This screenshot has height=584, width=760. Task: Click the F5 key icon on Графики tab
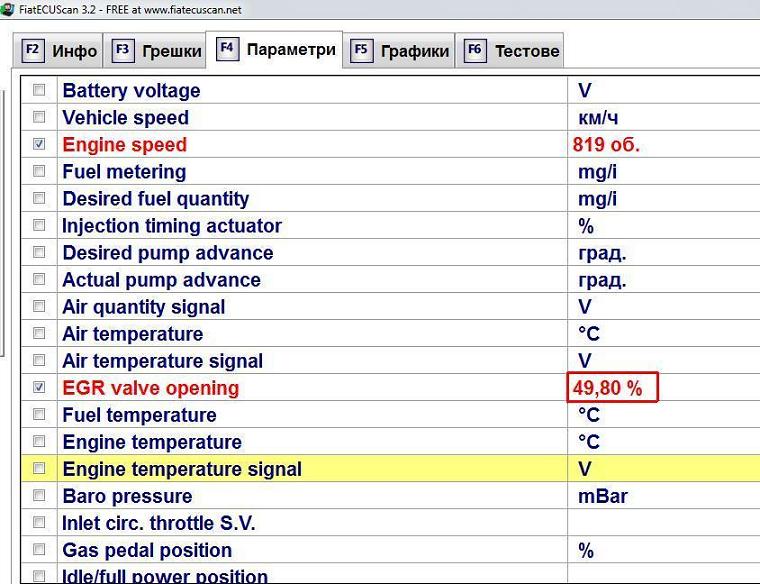(361, 50)
